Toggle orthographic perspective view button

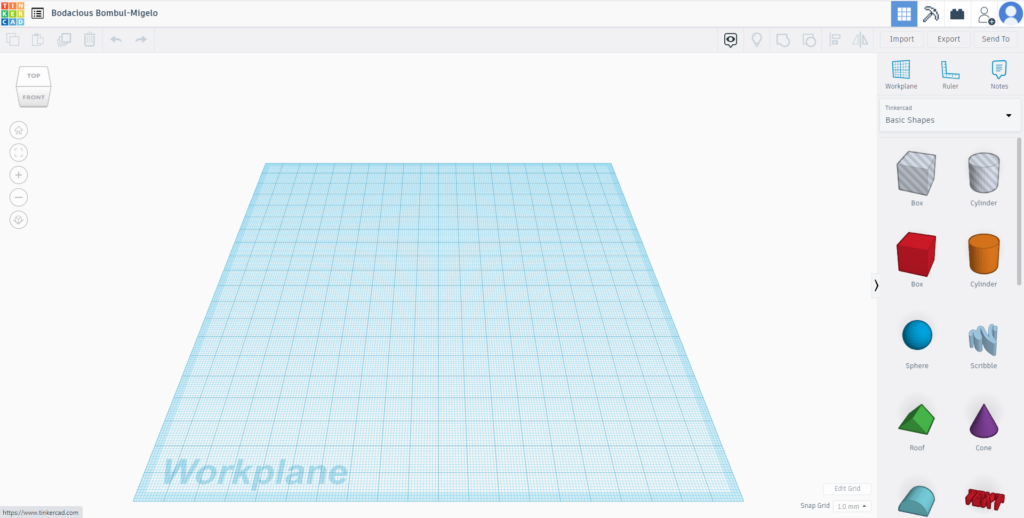[19, 219]
